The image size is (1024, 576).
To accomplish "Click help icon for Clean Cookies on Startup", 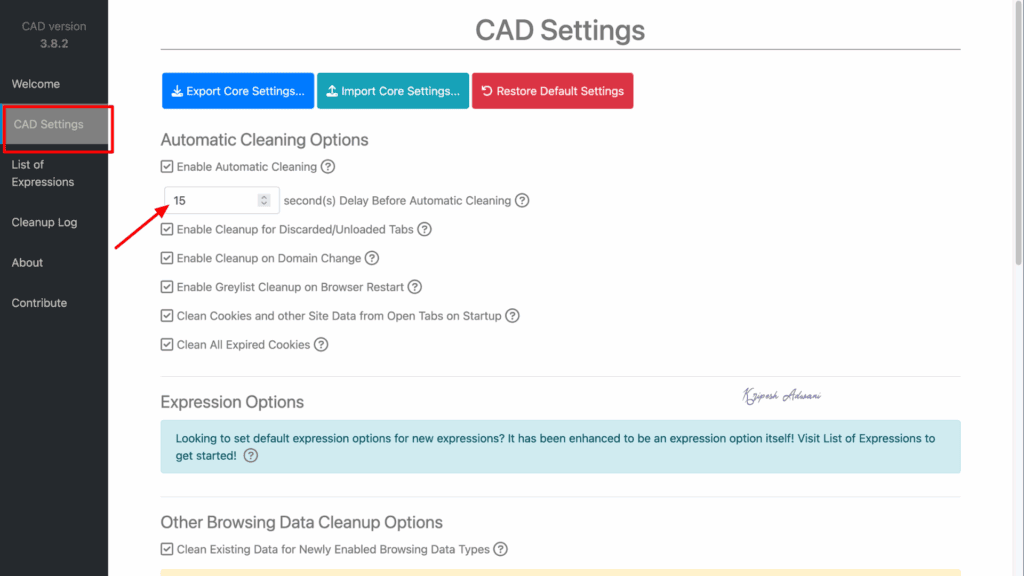I will pyautogui.click(x=512, y=316).
